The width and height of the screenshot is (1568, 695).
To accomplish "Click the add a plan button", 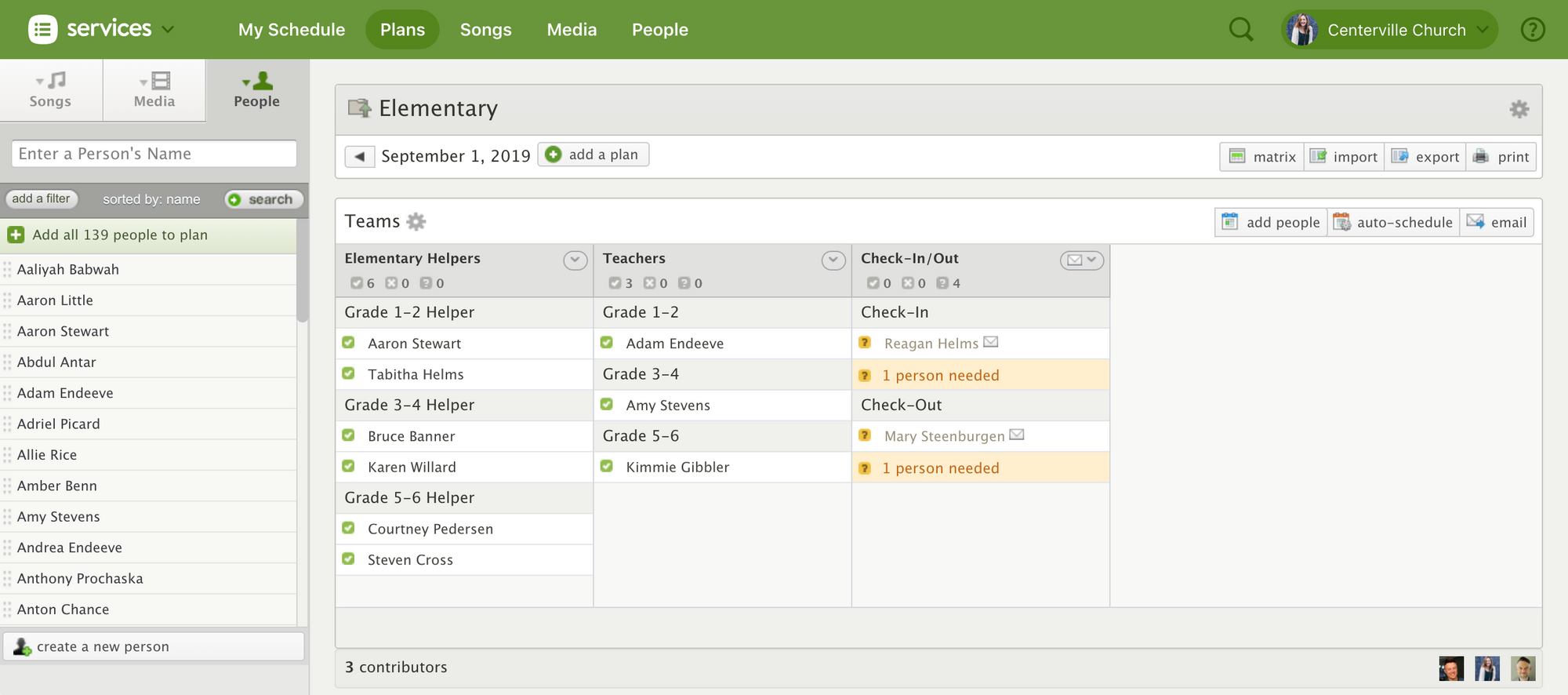I will click(593, 155).
